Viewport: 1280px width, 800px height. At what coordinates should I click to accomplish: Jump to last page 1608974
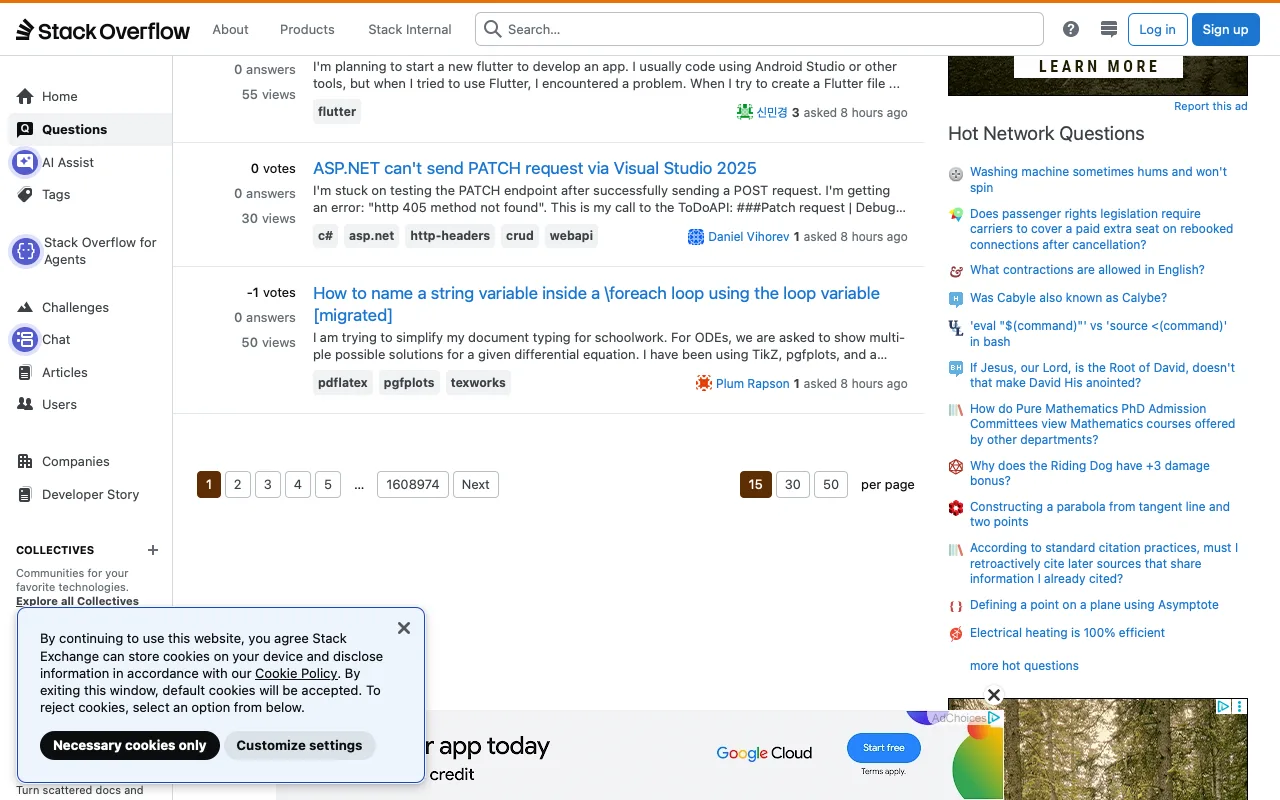(x=413, y=484)
